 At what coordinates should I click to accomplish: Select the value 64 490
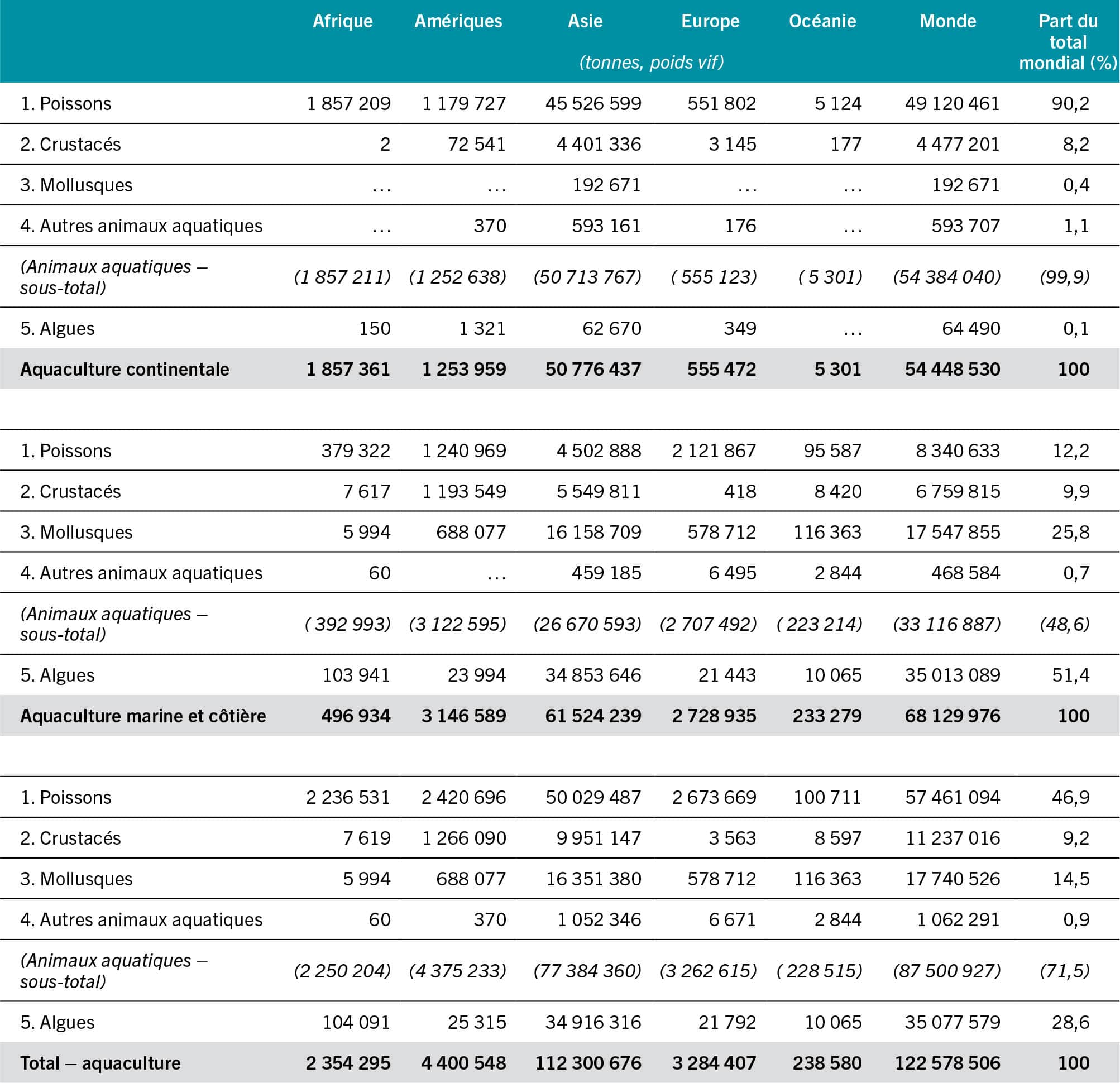(971, 328)
